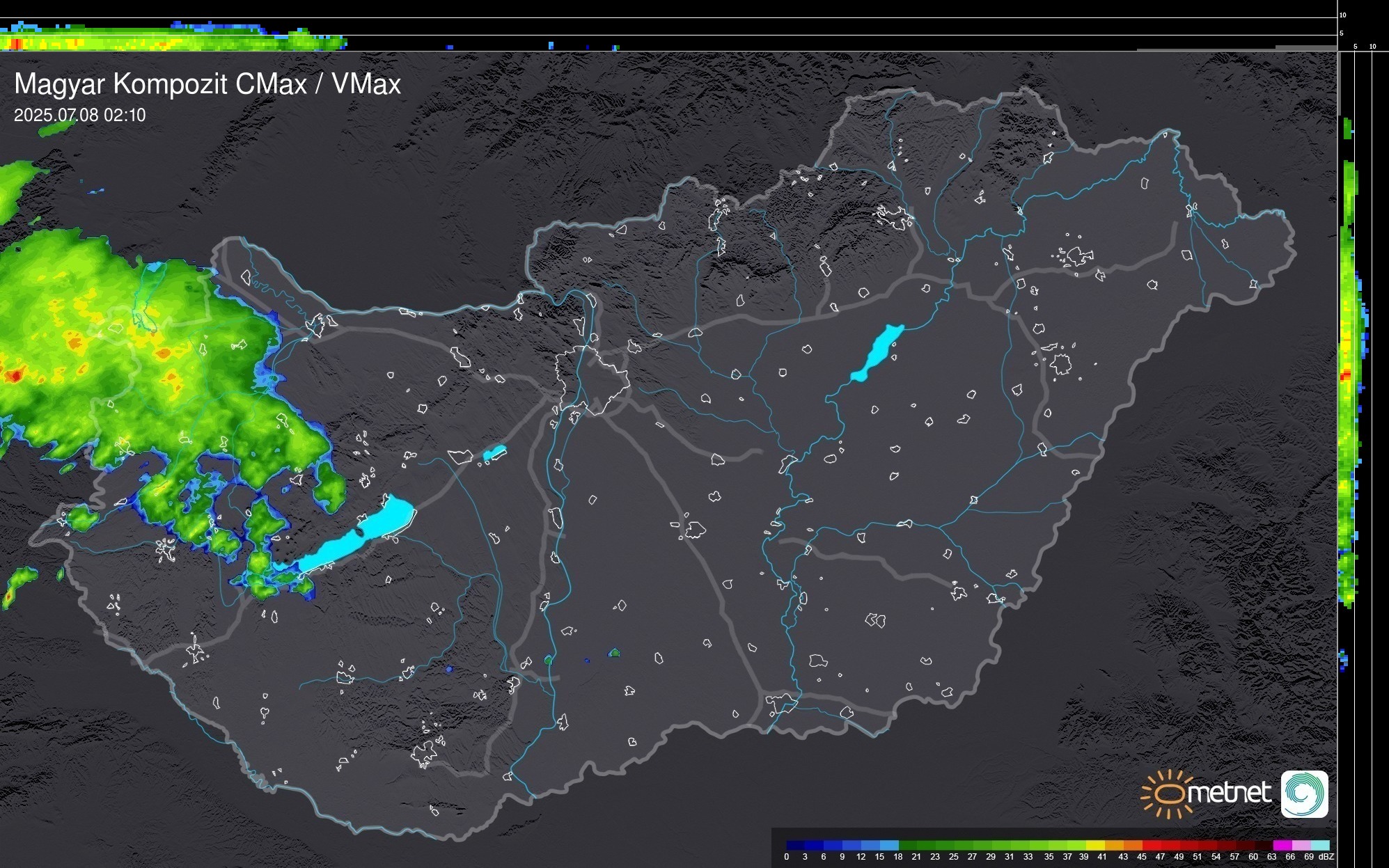Screen dimensions: 1389x868
Task: Click the light cyan 69 dBZ legend swatch
Action: click(1319, 846)
